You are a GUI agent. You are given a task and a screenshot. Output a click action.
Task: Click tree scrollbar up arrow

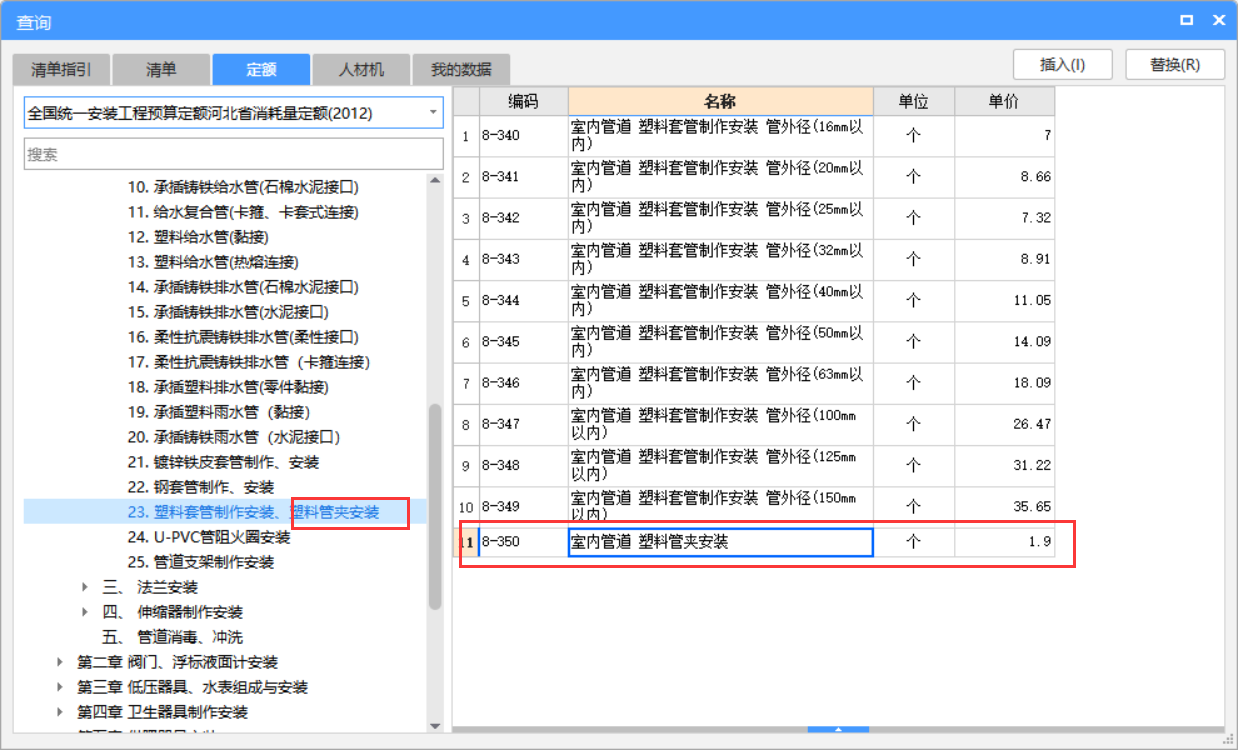click(x=434, y=181)
